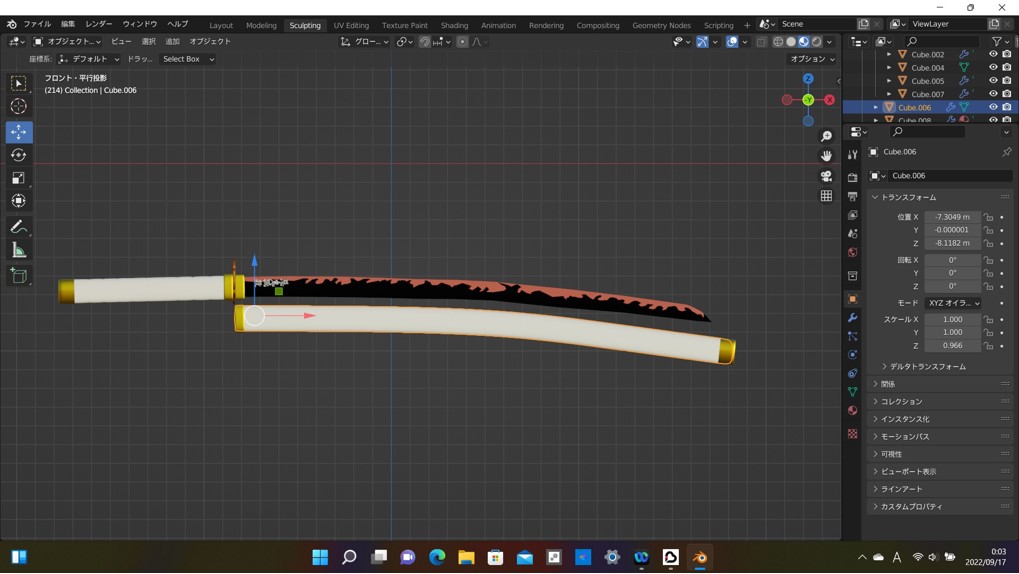Image resolution: width=1019 pixels, height=574 pixels.
Task: Expand デルタトランスフォーム section
Action: 927,367
